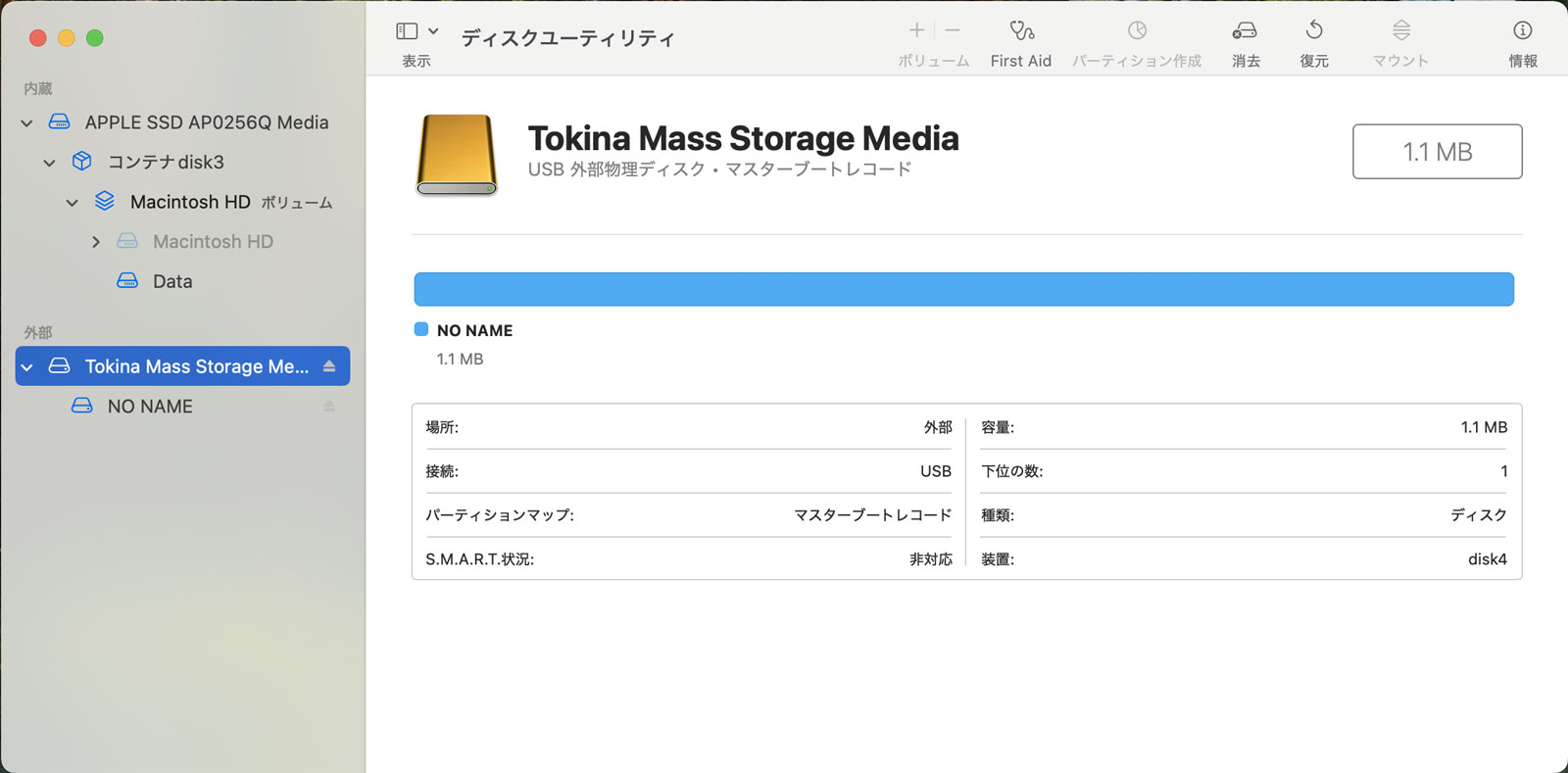Select the Data volume in sidebar
Image resolution: width=1568 pixels, height=773 pixels.
[x=172, y=281]
